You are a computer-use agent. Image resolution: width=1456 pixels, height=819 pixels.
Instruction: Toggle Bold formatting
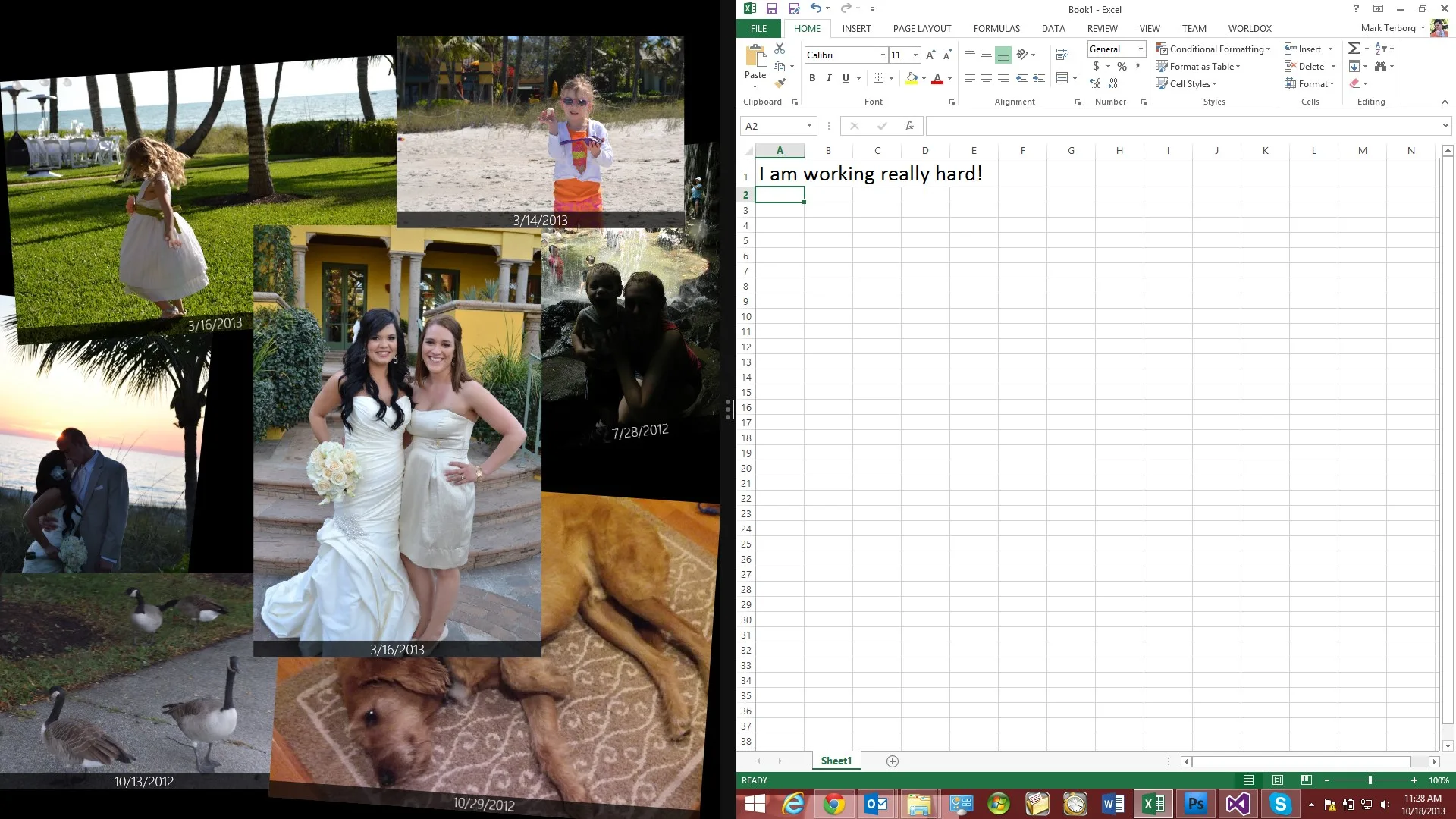click(812, 78)
